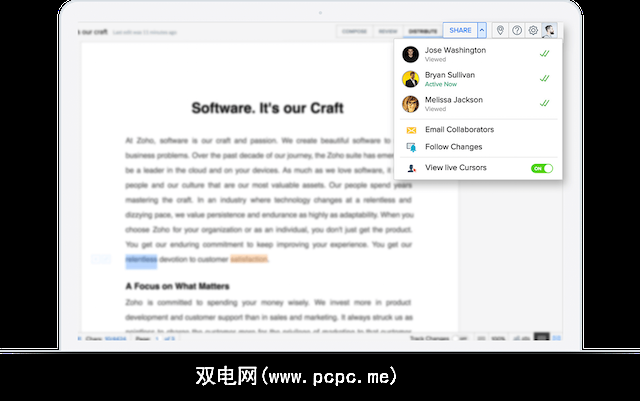Open the settings gear icon
Image resolution: width=640 pixels, height=401 pixels.
point(533,30)
